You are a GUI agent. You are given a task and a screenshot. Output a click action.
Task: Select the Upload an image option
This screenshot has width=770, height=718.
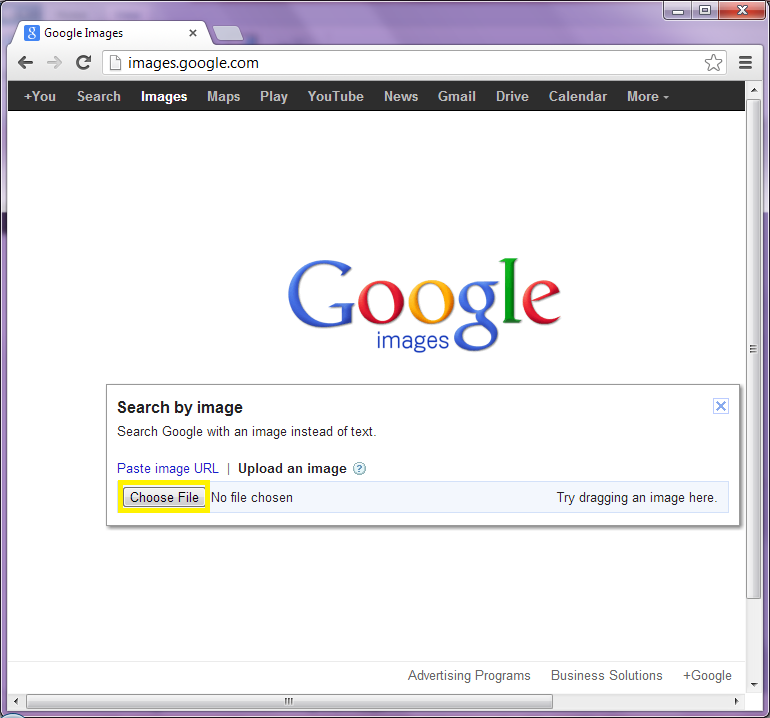[x=292, y=469]
